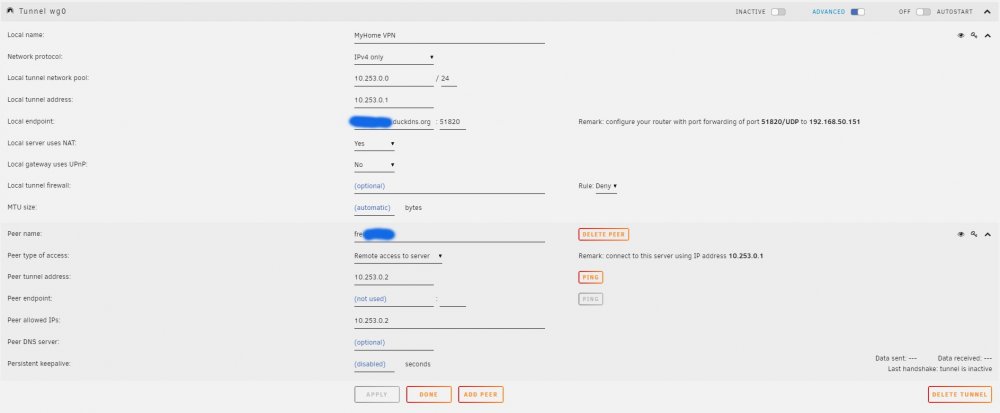The image size is (1000, 413).
Task: Click the key icon in Local name row
Action: [x=974, y=36]
